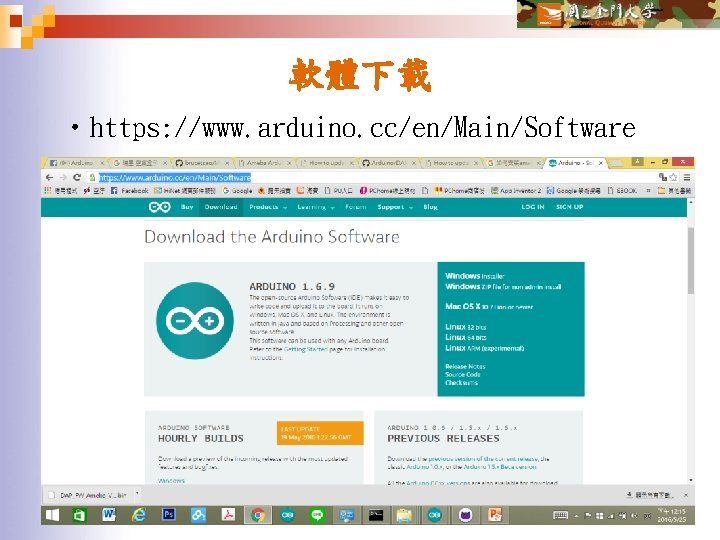Click the Windows link under Hourly Builds

(171, 481)
